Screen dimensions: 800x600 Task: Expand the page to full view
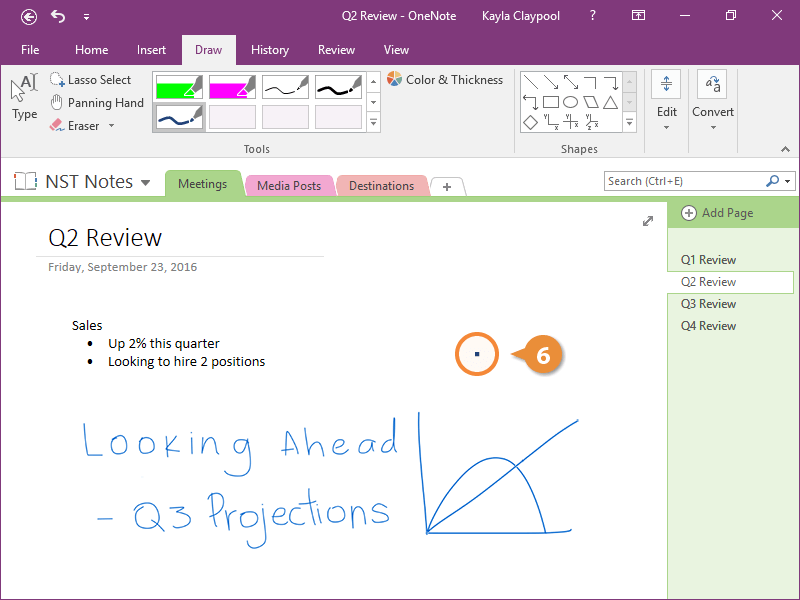(648, 221)
